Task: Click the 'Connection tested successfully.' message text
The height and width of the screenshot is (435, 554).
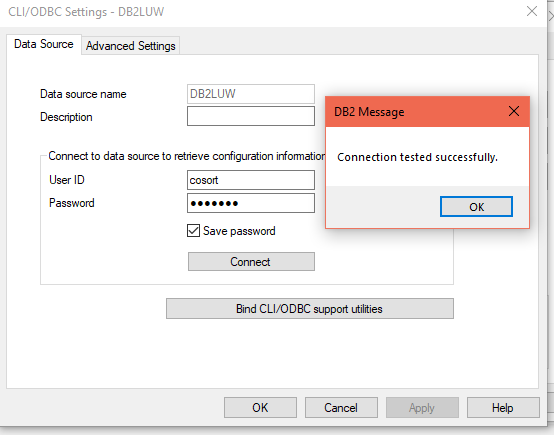Action: [x=417, y=157]
